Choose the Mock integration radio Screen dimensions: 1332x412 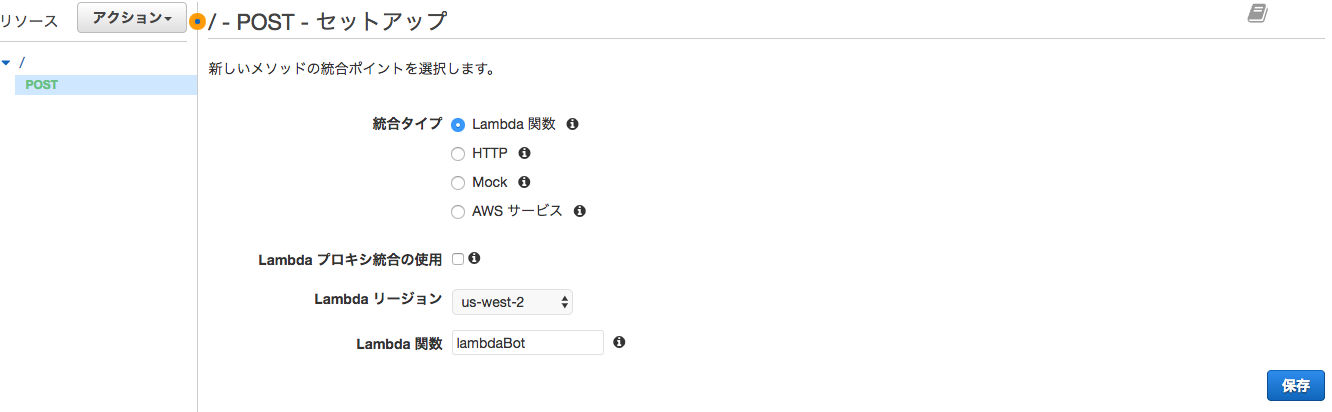458,183
